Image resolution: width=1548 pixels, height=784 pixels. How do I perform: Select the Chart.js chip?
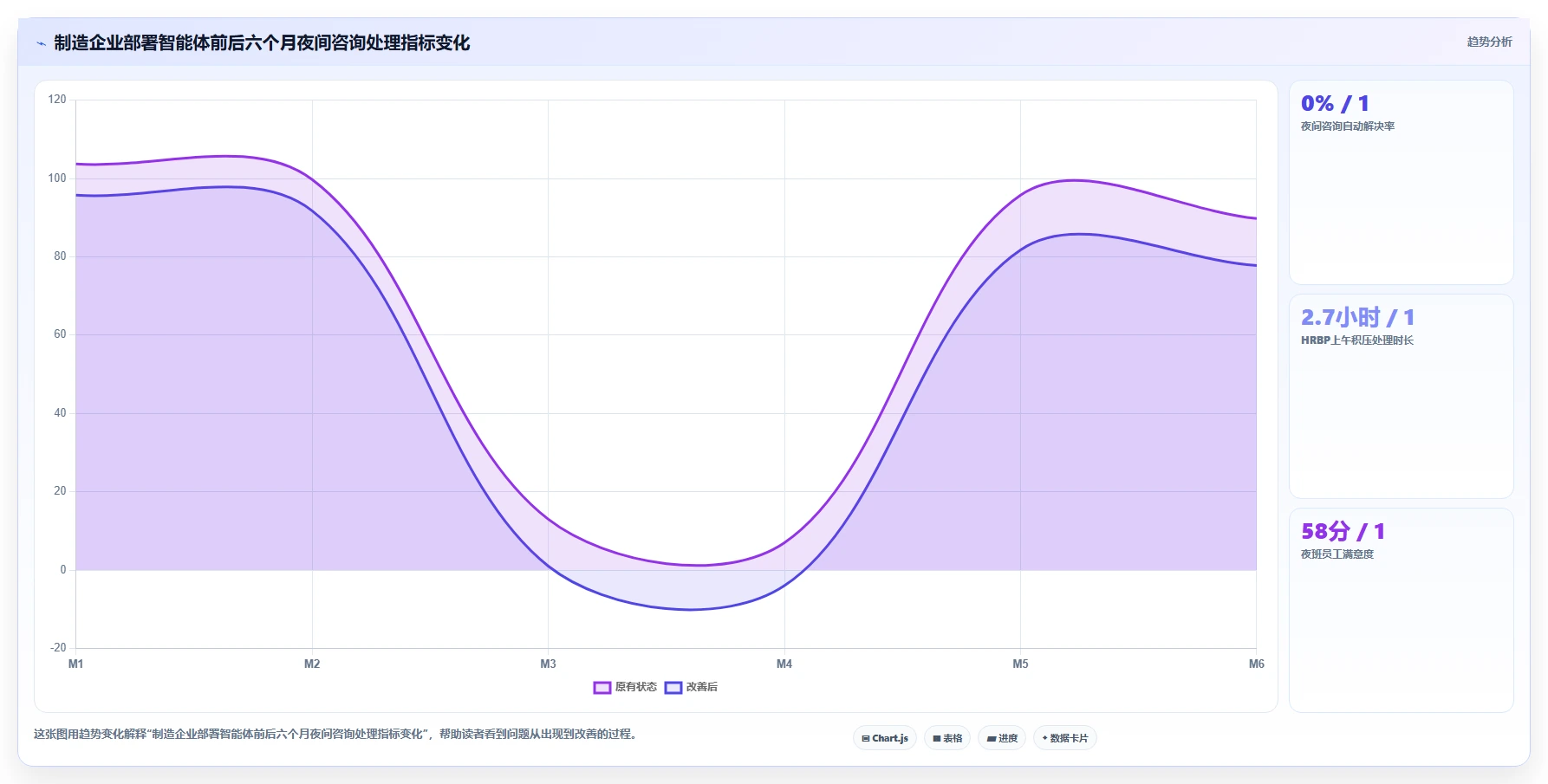(885, 739)
